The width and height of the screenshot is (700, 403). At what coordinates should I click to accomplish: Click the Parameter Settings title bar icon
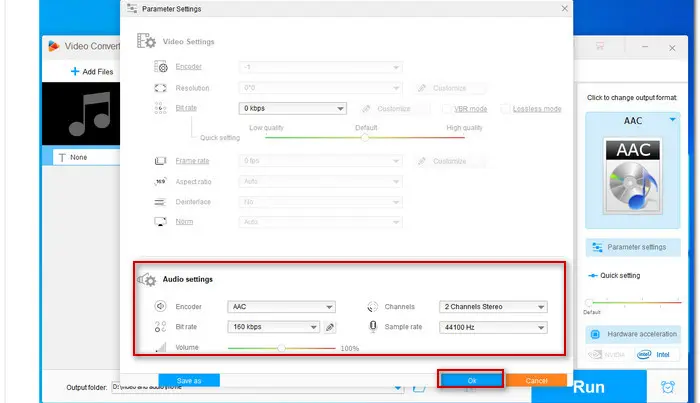click(x=132, y=8)
